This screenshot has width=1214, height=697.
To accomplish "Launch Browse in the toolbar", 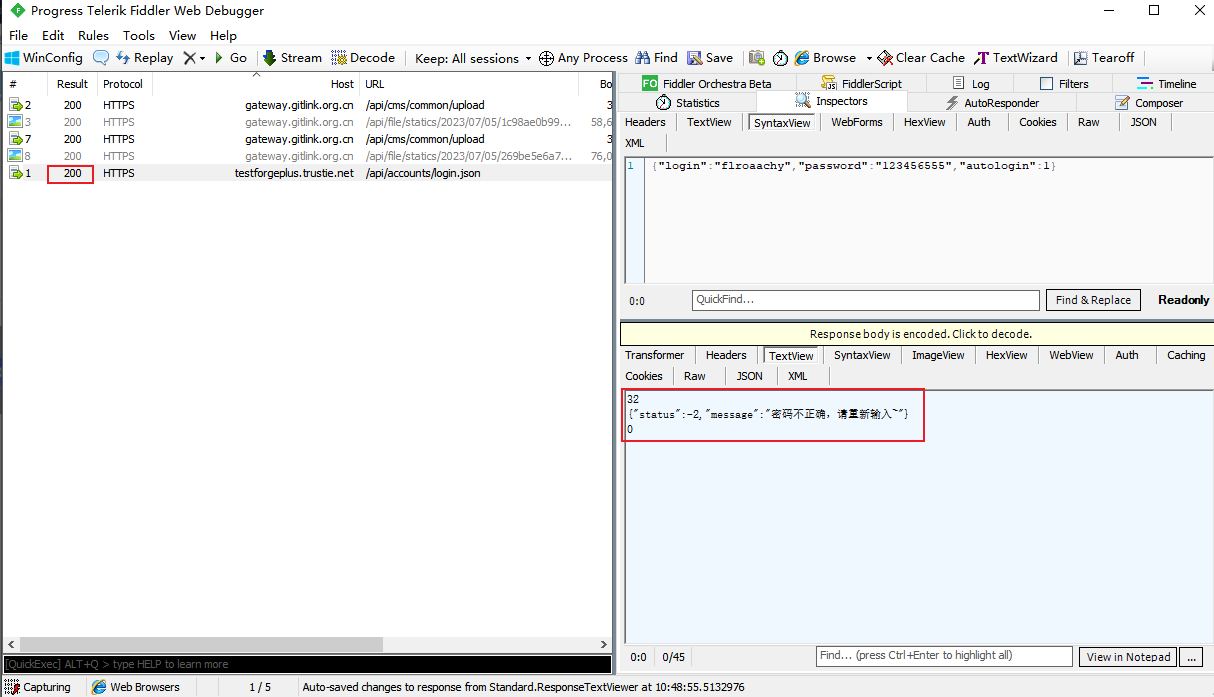I will tap(825, 58).
